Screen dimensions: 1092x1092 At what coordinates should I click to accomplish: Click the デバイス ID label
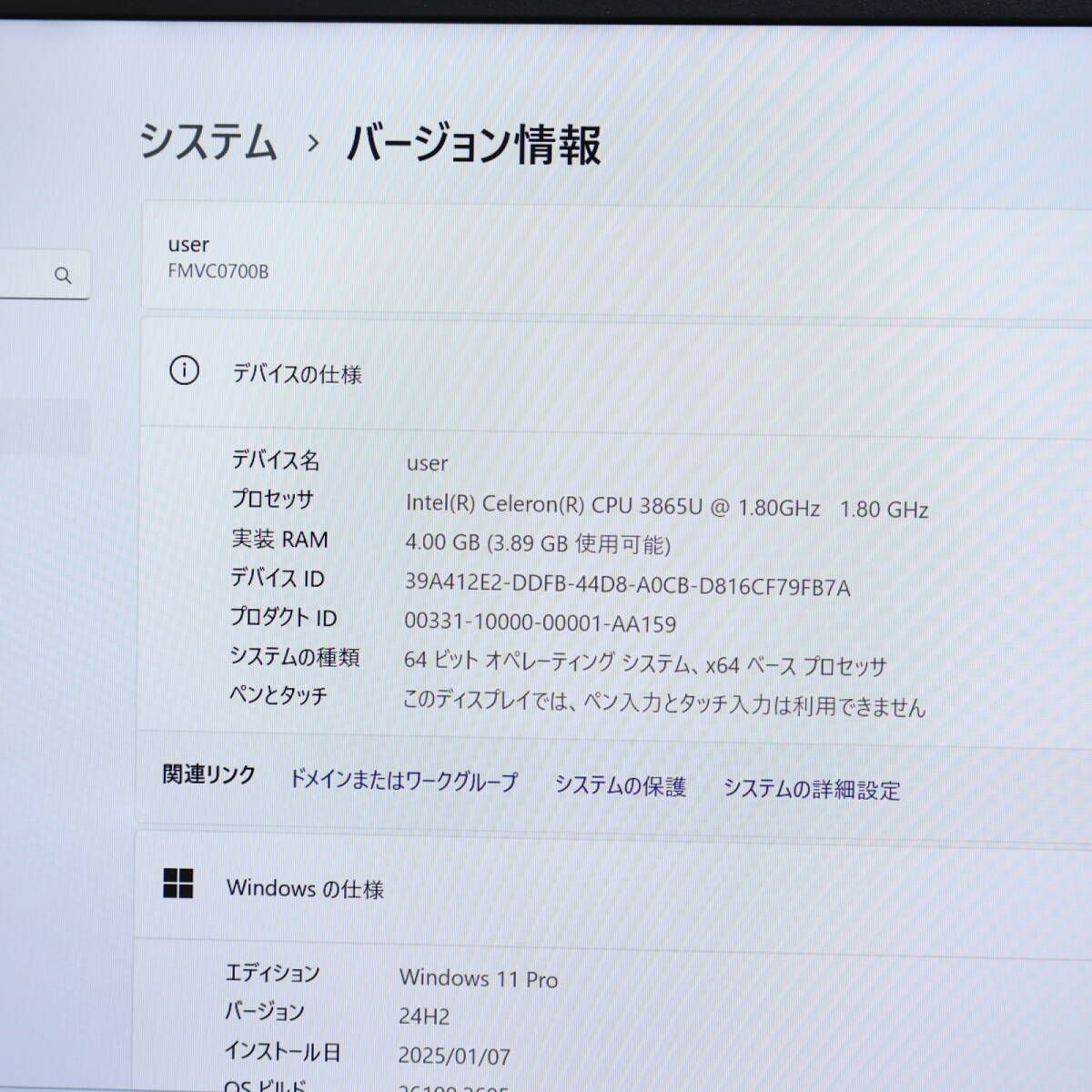point(278,578)
